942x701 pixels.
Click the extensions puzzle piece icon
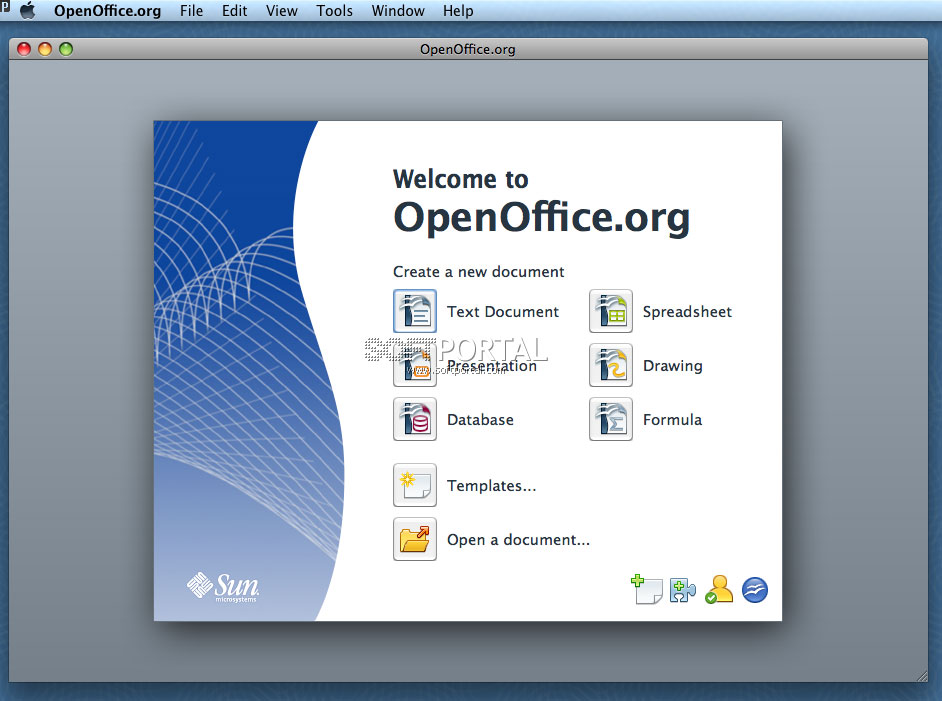click(x=682, y=590)
